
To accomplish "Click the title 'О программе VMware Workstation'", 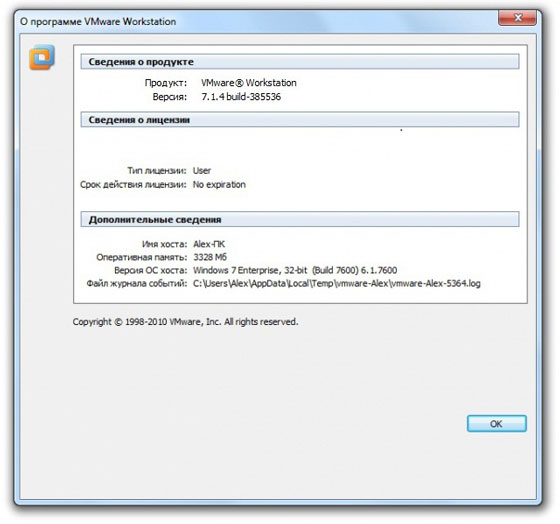I will coord(98,22).
